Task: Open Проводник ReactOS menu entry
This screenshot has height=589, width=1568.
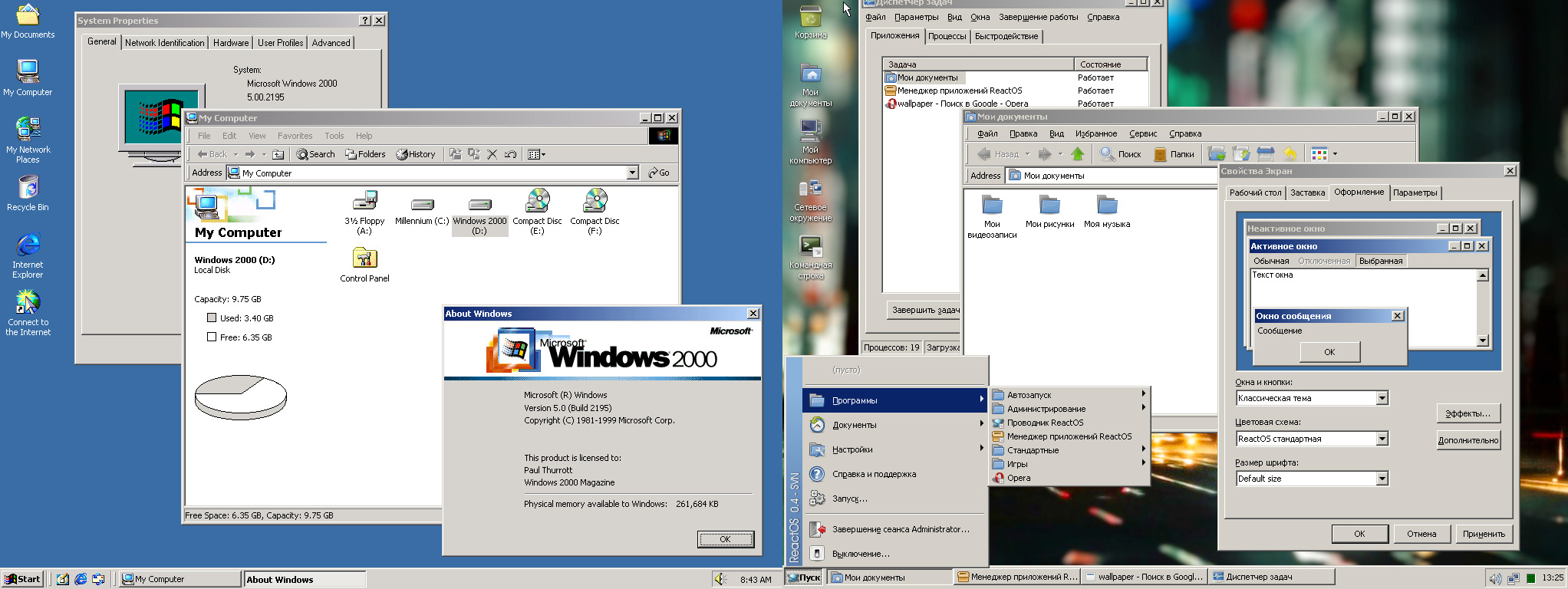Action: tap(1069, 423)
